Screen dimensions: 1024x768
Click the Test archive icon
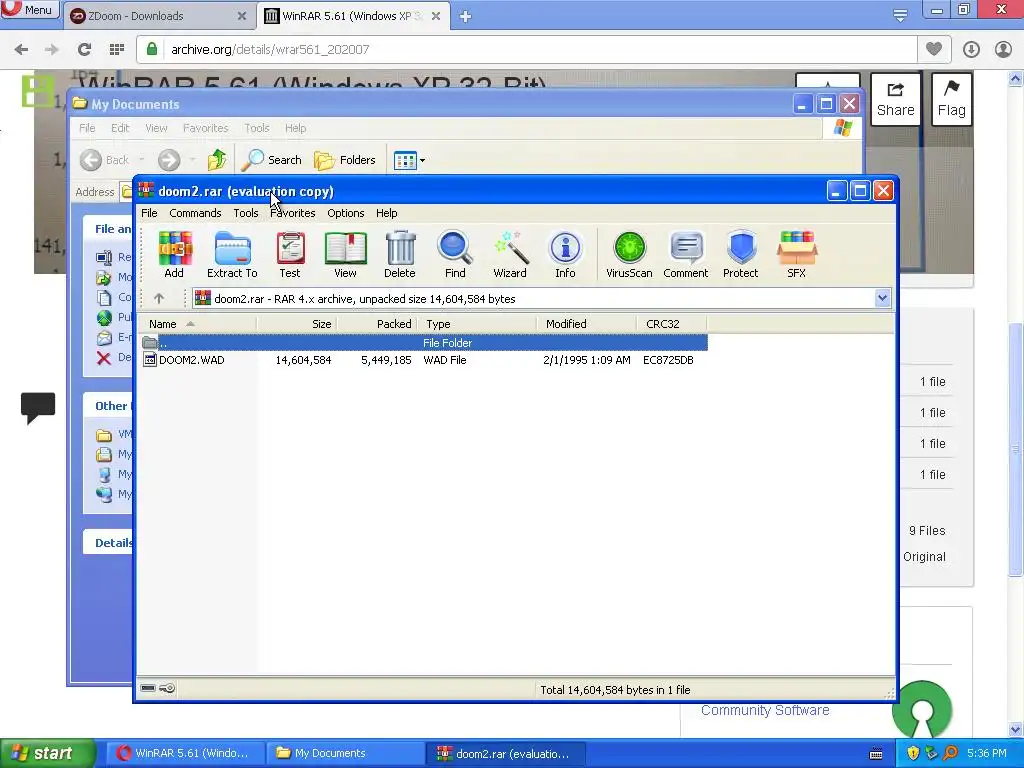click(290, 255)
